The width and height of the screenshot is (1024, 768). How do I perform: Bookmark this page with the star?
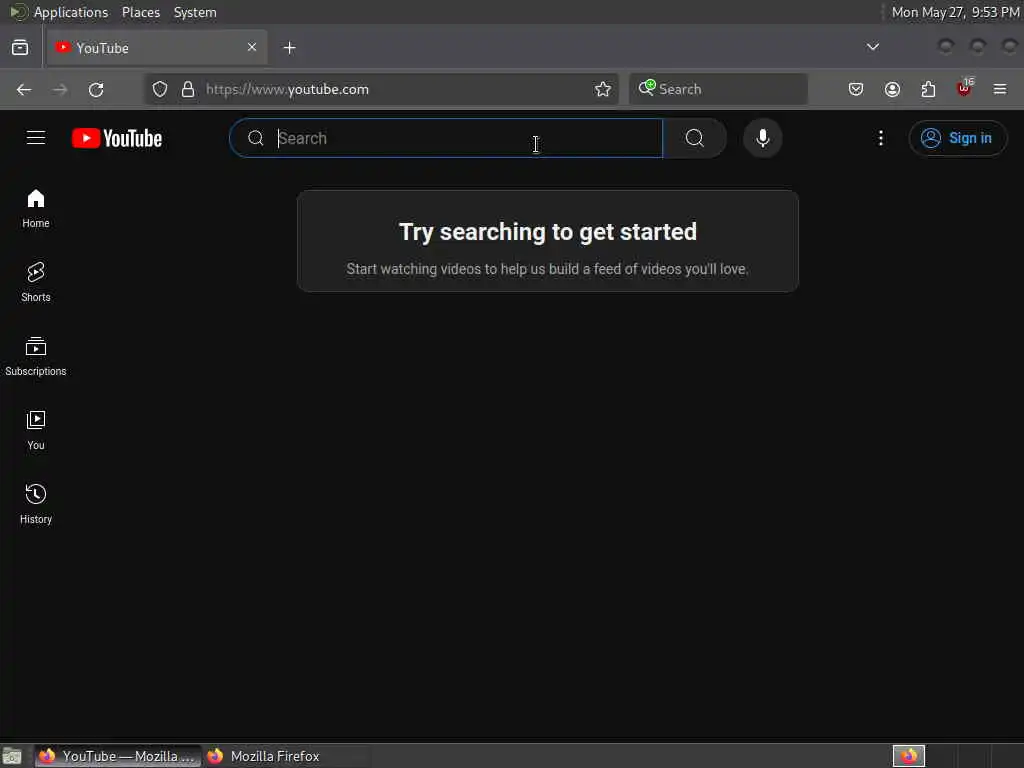click(603, 89)
